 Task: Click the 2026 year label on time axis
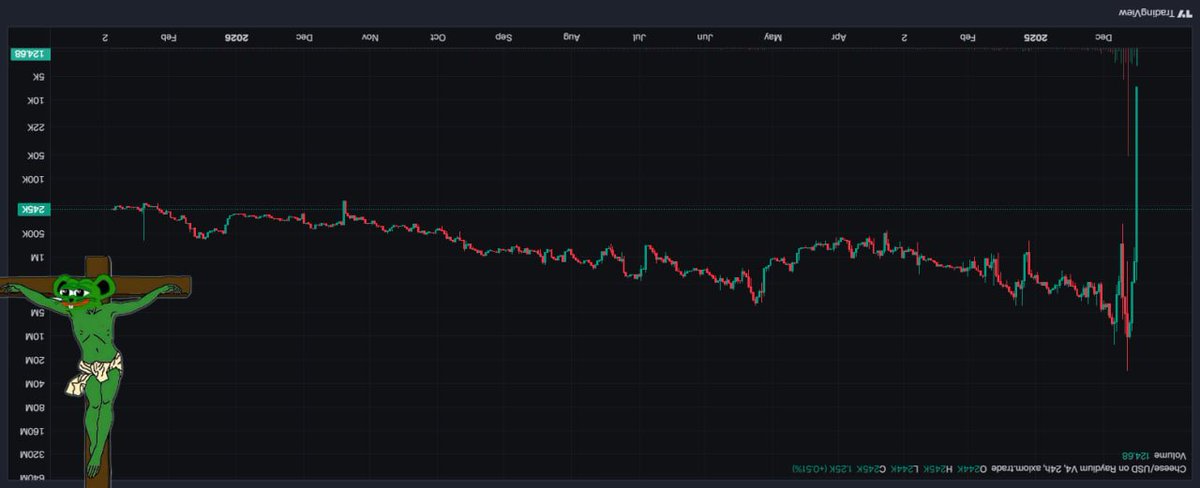[x=235, y=37]
